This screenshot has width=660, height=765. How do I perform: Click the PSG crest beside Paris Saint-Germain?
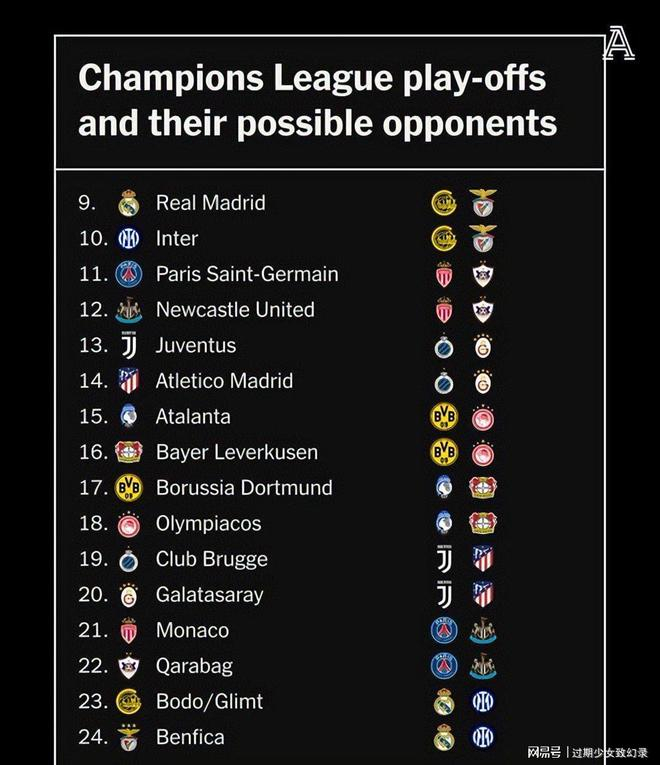pyautogui.click(x=128, y=274)
